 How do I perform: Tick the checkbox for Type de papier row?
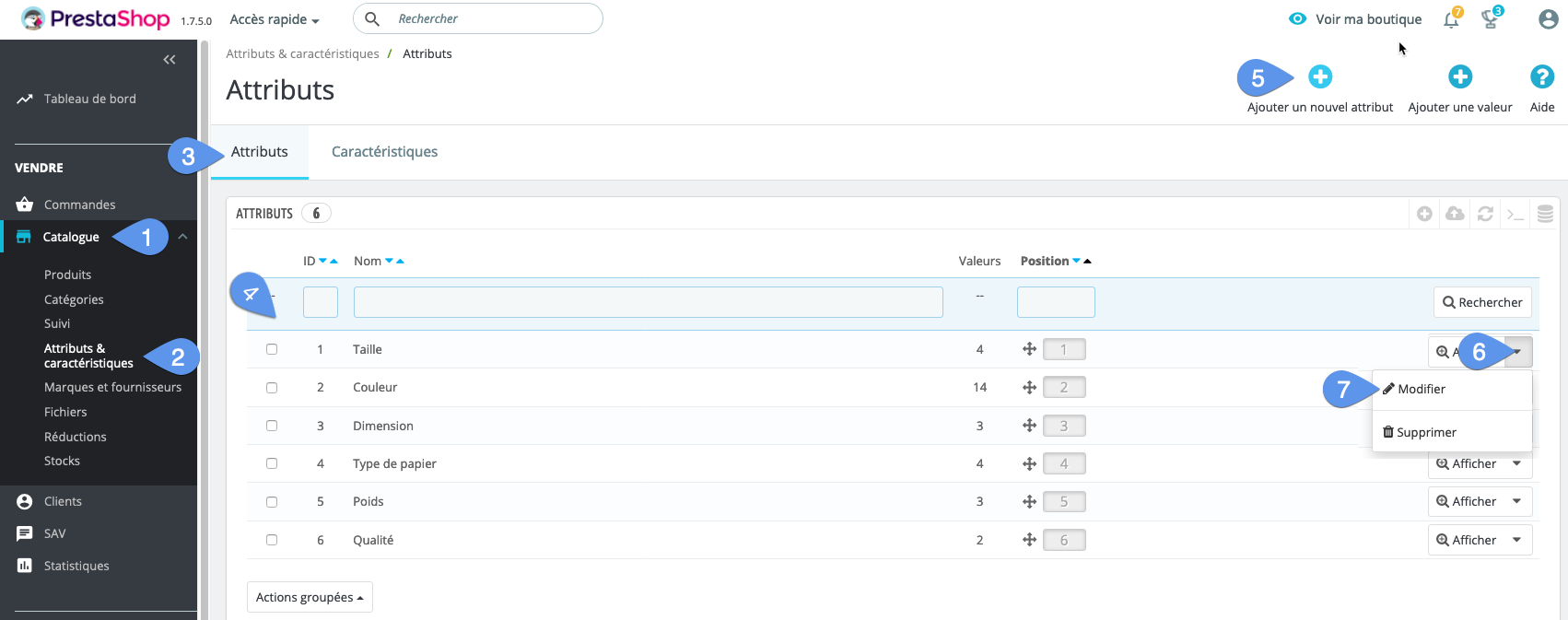pos(272,463)
